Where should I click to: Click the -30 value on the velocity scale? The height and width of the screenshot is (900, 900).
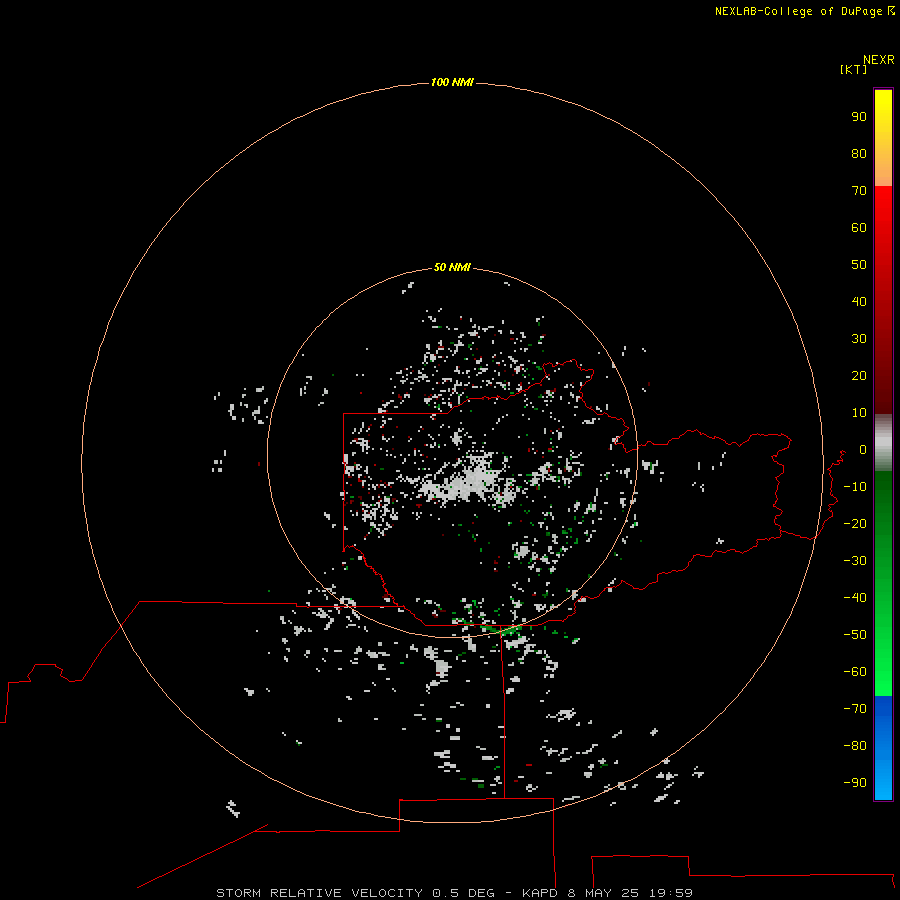(855, 560)
